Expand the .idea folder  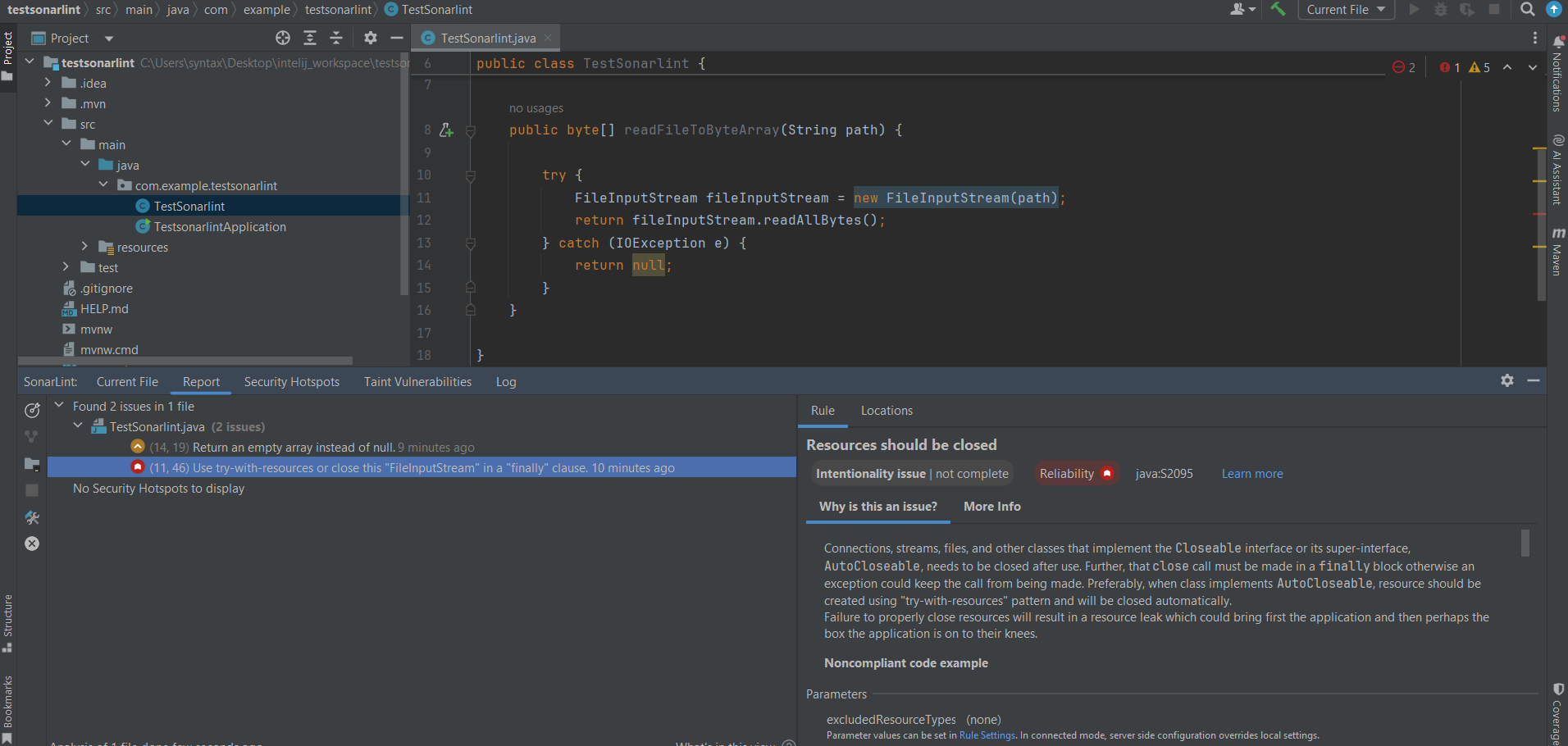[48, 82]
